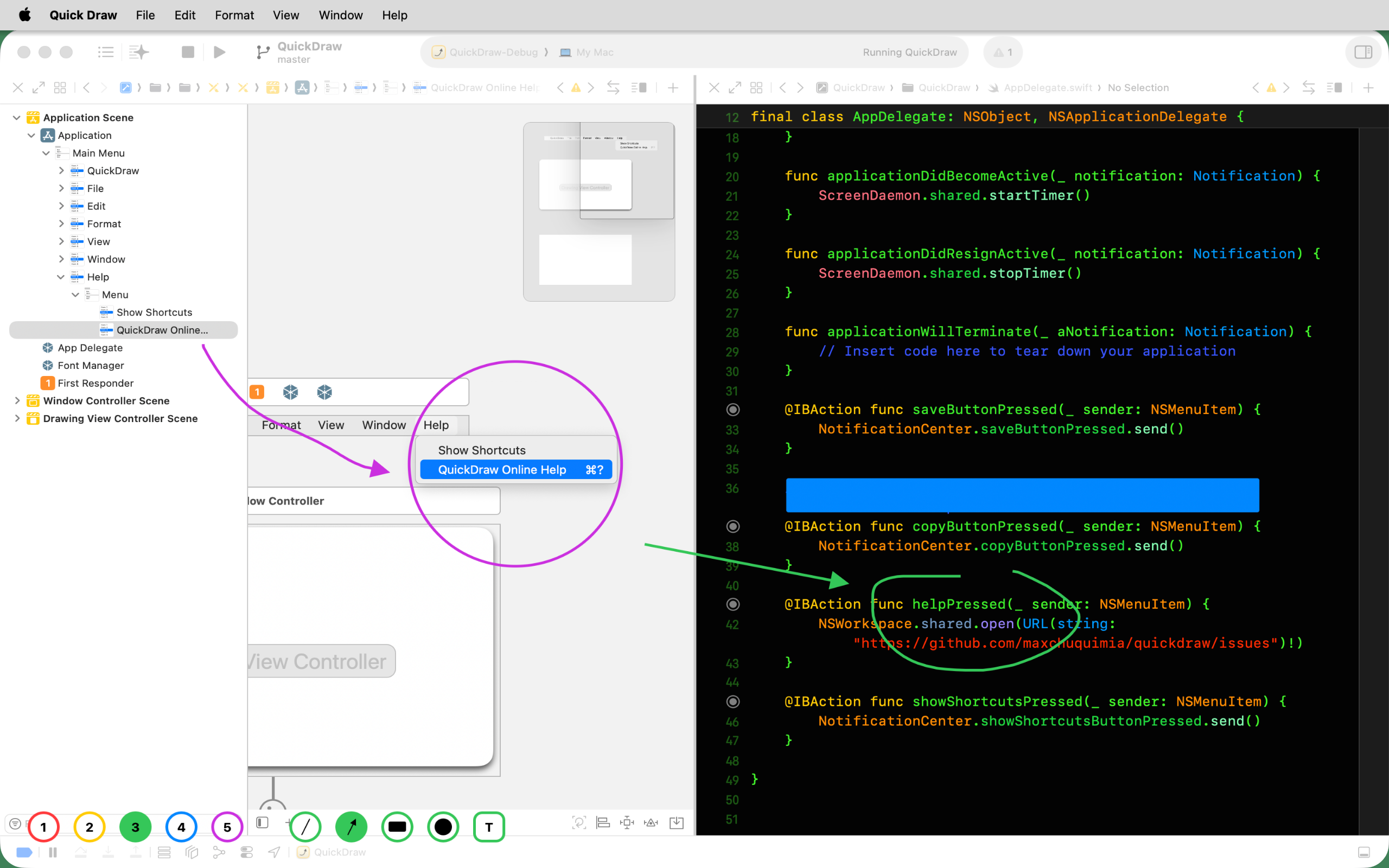Select Font Manager in outline
This screenshot has height=868, width=1389.
(91, 366)
